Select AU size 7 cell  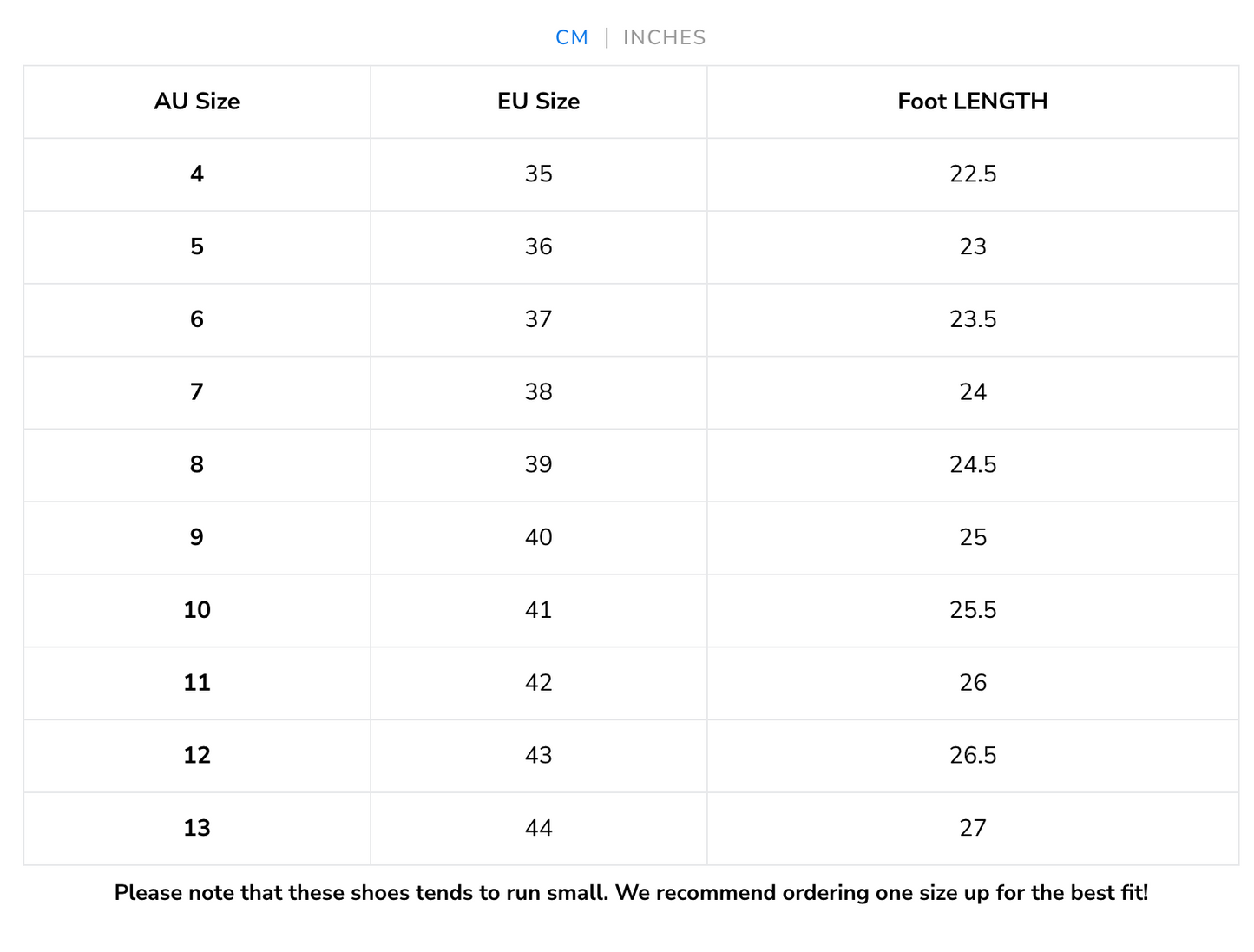(197, 392)
